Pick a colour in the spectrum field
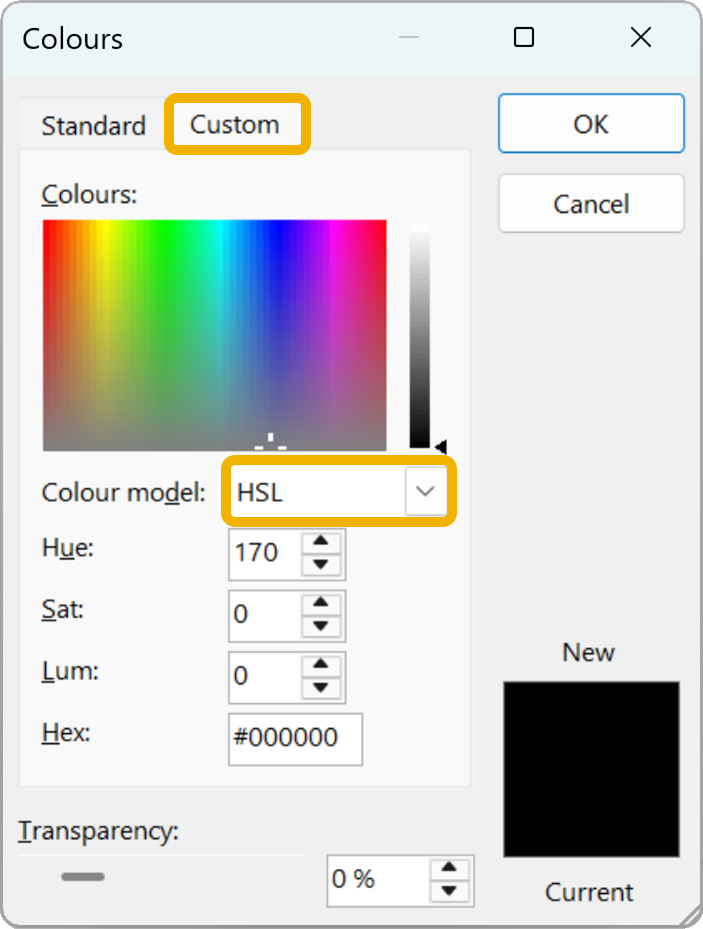 pos(214,335)
